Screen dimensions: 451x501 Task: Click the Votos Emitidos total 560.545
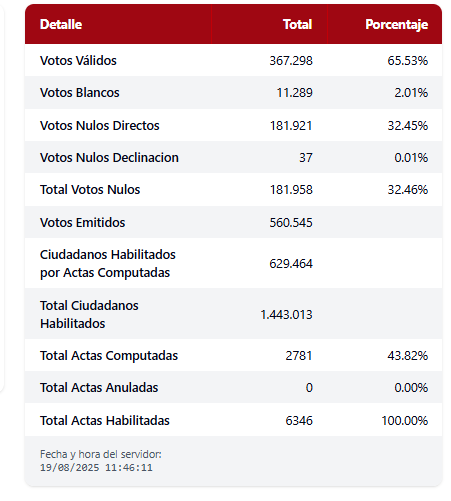click(291, 222)
